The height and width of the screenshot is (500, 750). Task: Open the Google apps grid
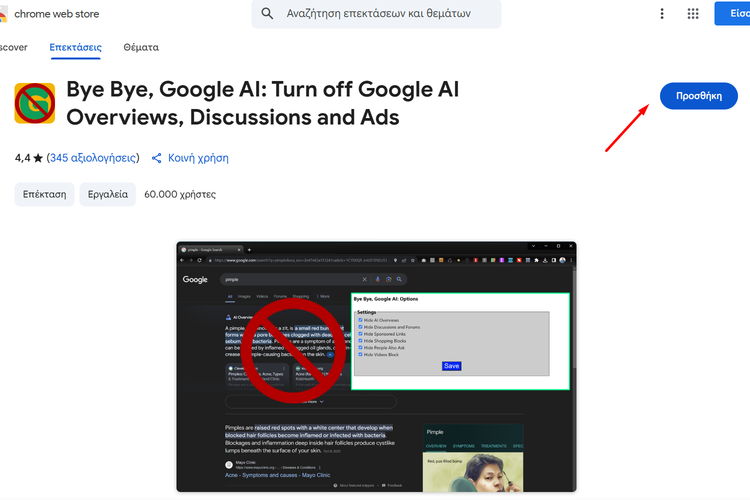(693, 13)
